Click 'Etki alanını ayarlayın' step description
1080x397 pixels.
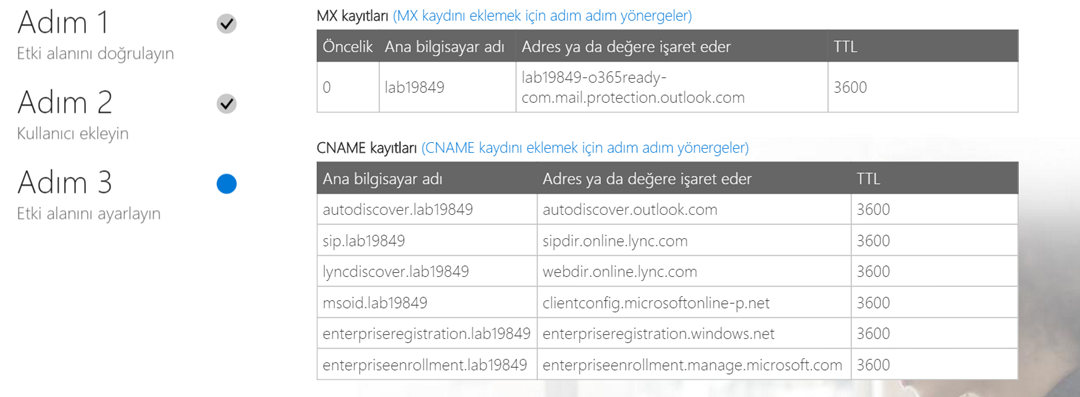[x=89, y=214]
